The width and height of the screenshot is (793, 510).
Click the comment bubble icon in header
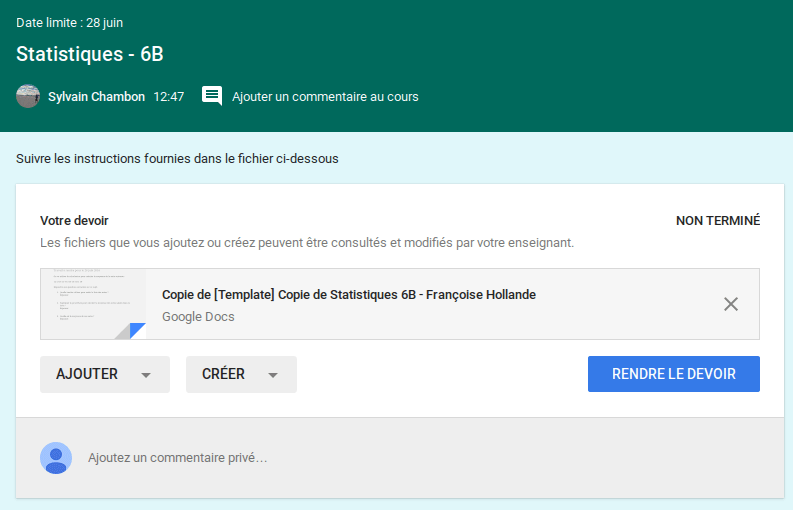(x=212, y=96)
